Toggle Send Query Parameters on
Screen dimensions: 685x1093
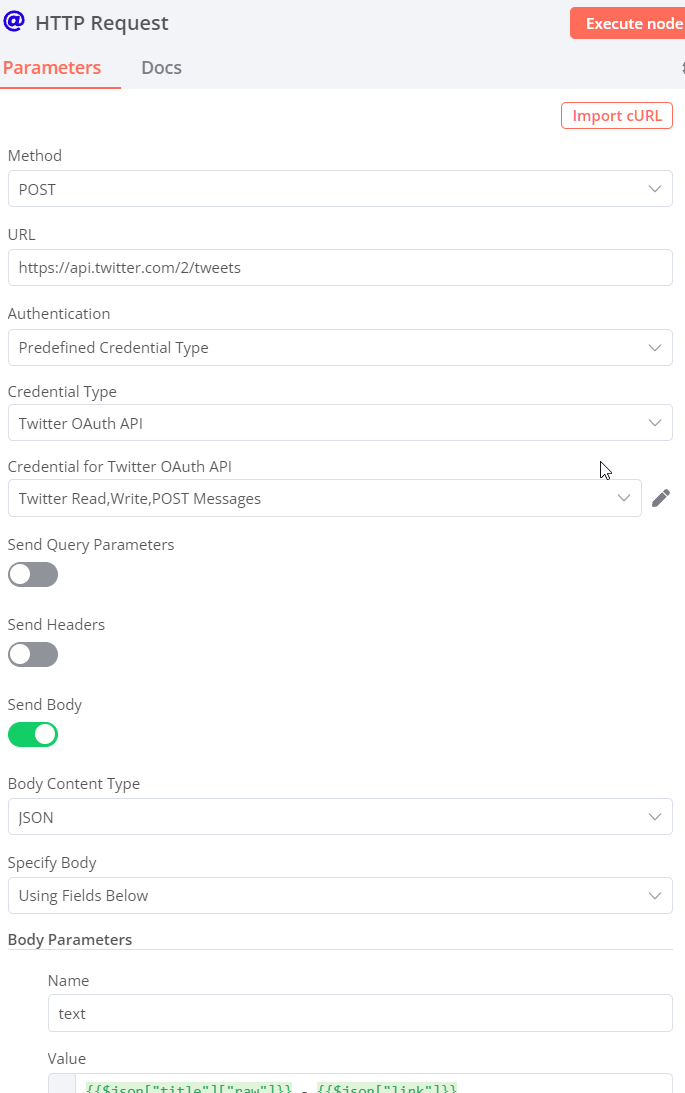coord(33,575)
